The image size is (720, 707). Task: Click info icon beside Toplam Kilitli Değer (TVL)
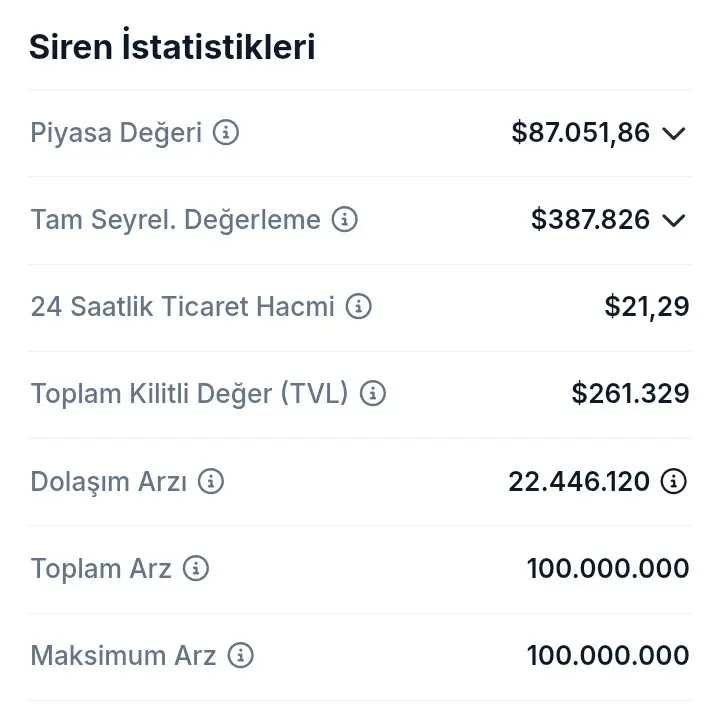(372, 393)
